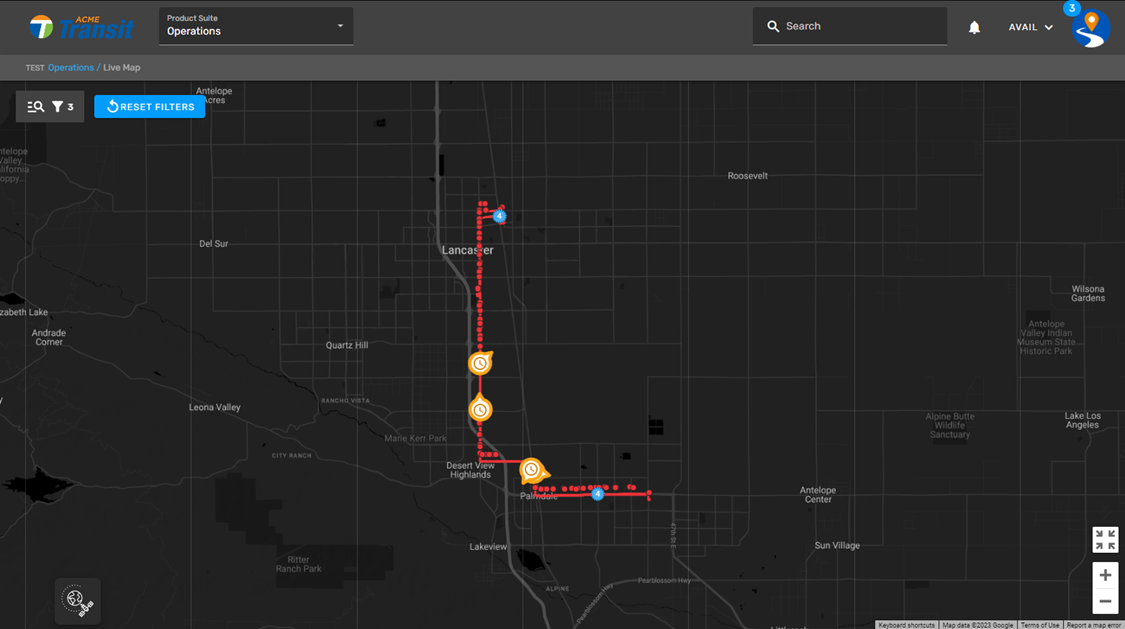Open the filter icon showing 3

click(x=63, y=107)
